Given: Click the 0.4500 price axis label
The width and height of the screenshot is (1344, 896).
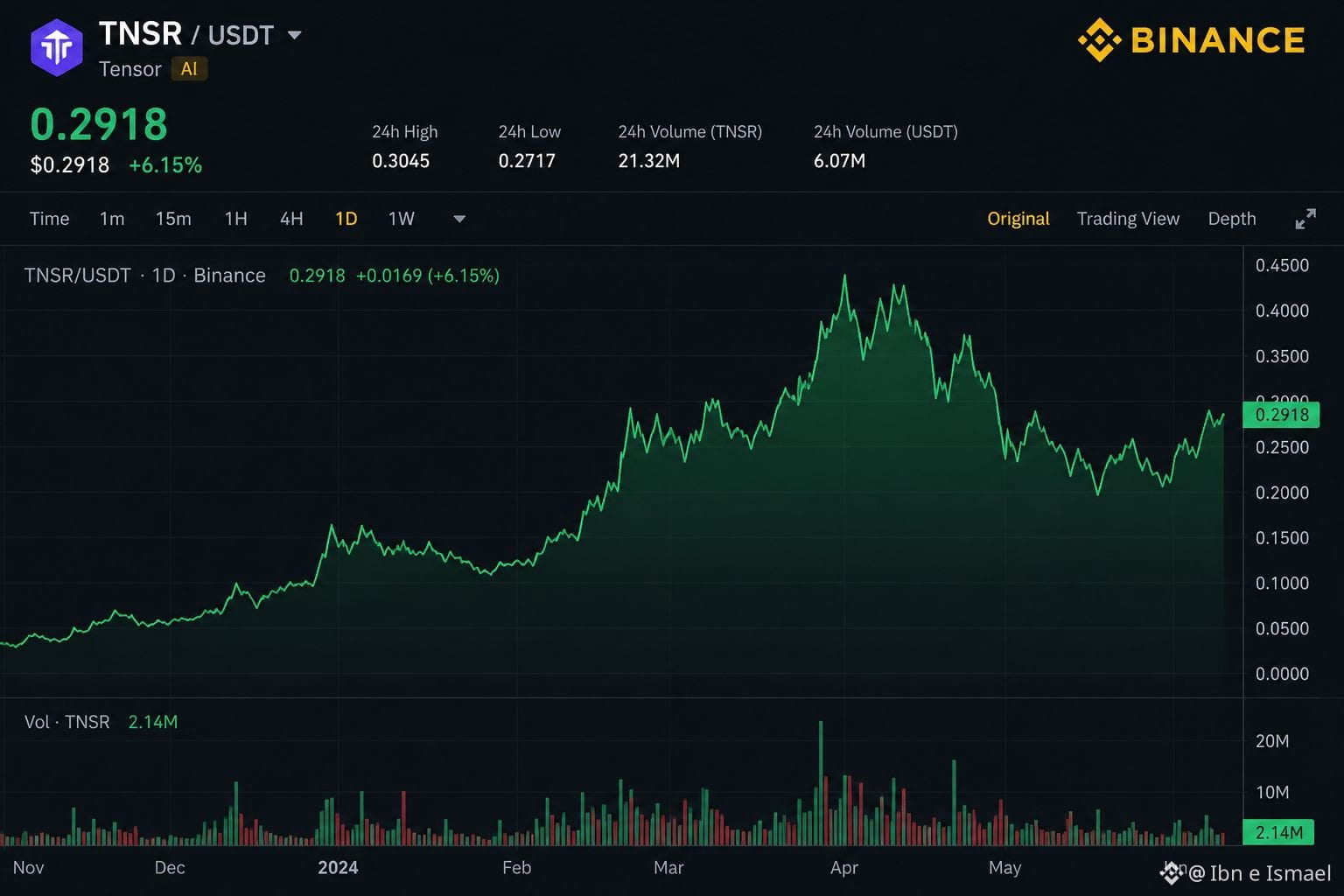Looking at the screenshot, I should [x=1282, y=265].
